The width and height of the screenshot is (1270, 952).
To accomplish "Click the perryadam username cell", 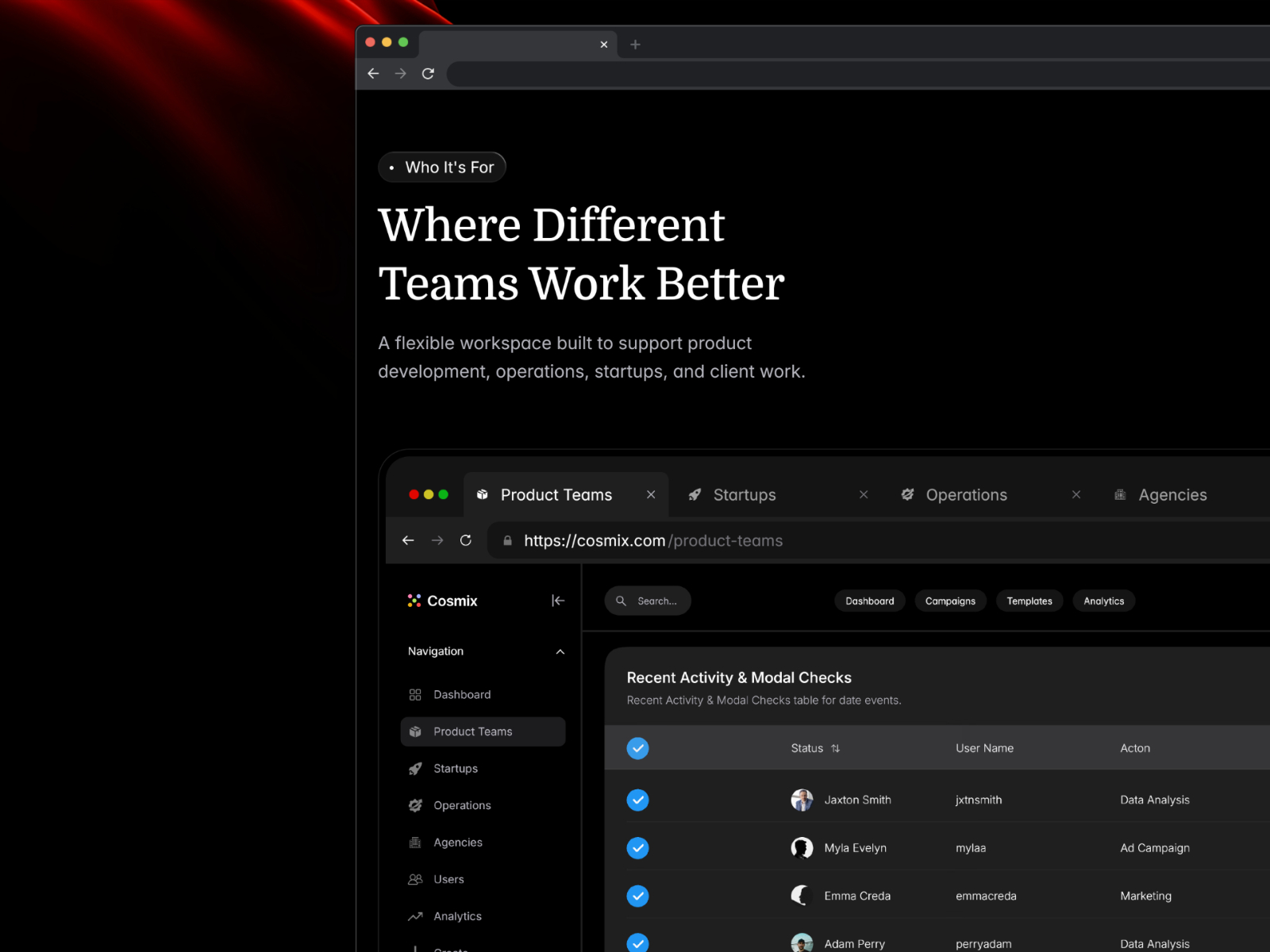I will (x=983, y=944).
